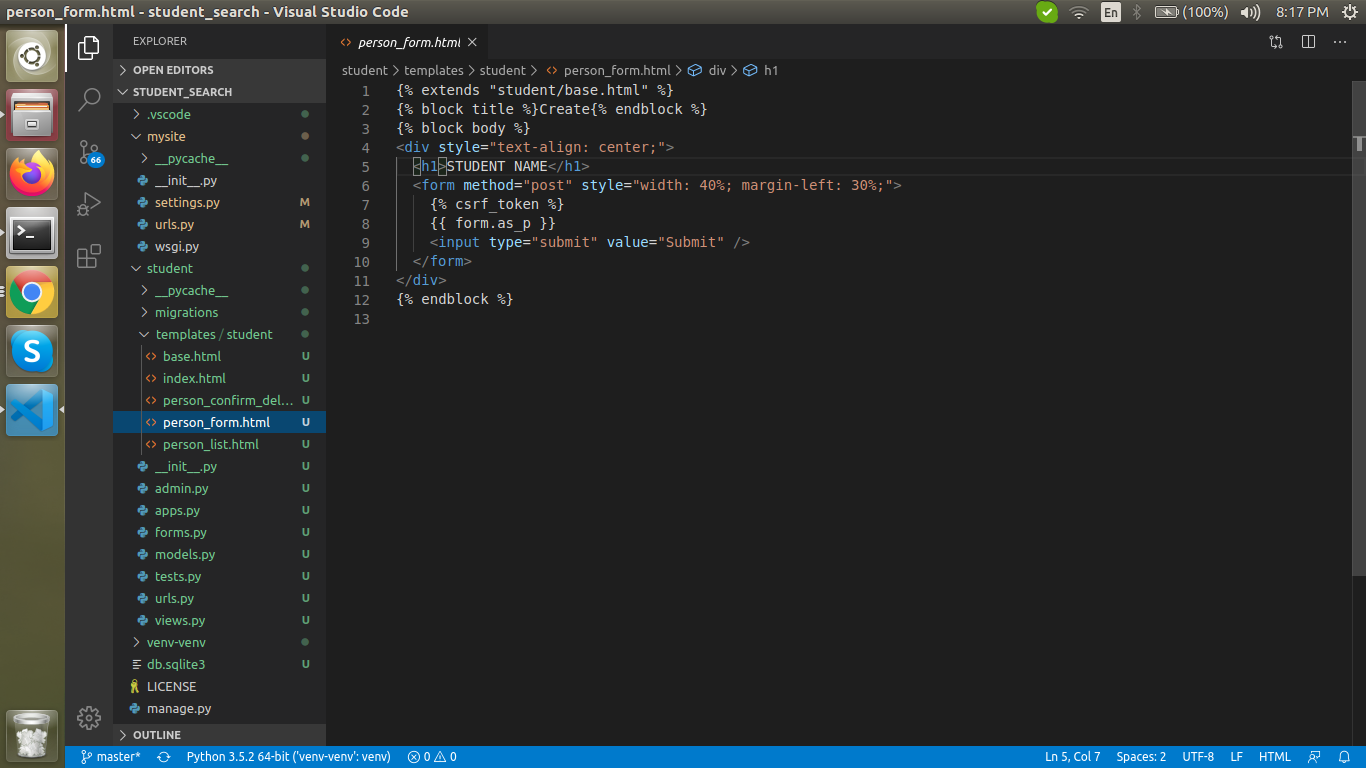Click the Wi-Fi network indicator

tap(1078, 12)
